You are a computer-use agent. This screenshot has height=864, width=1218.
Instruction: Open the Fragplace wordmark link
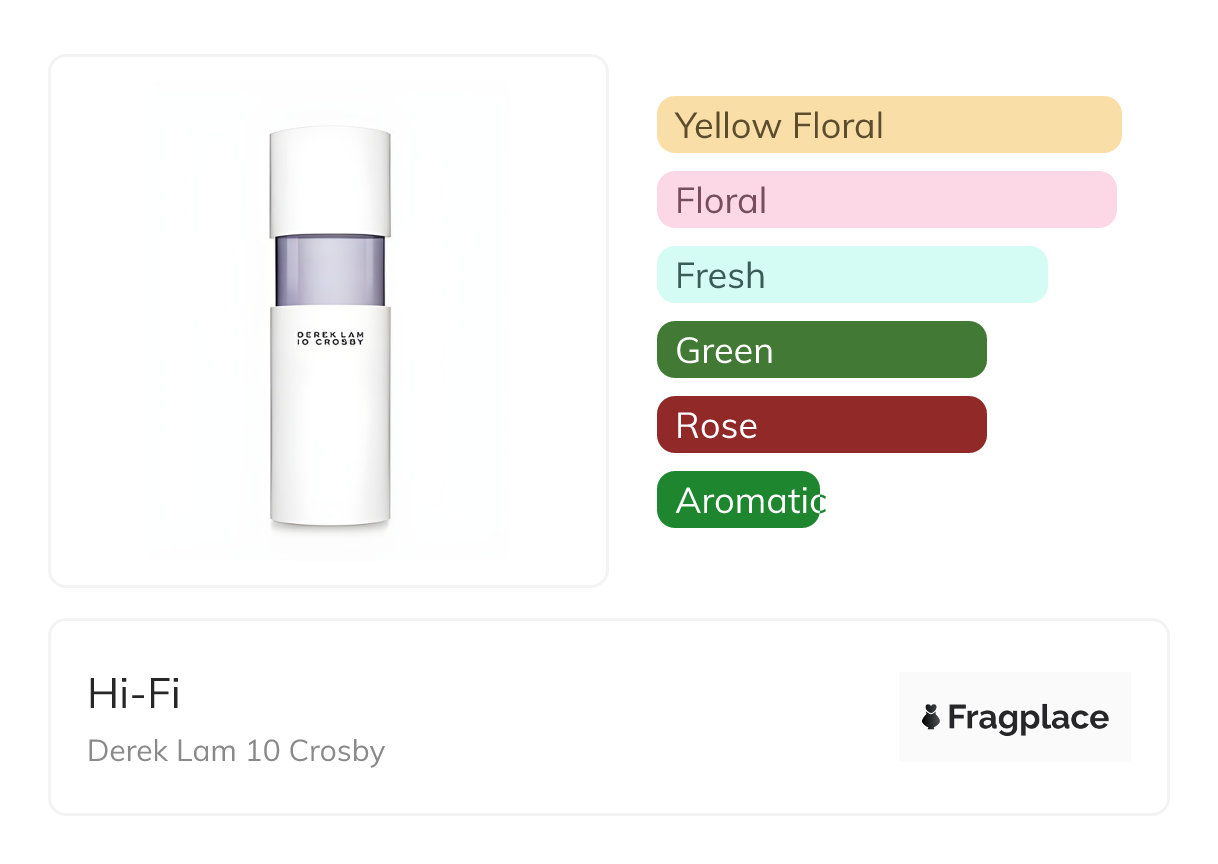pos(1027,717)
